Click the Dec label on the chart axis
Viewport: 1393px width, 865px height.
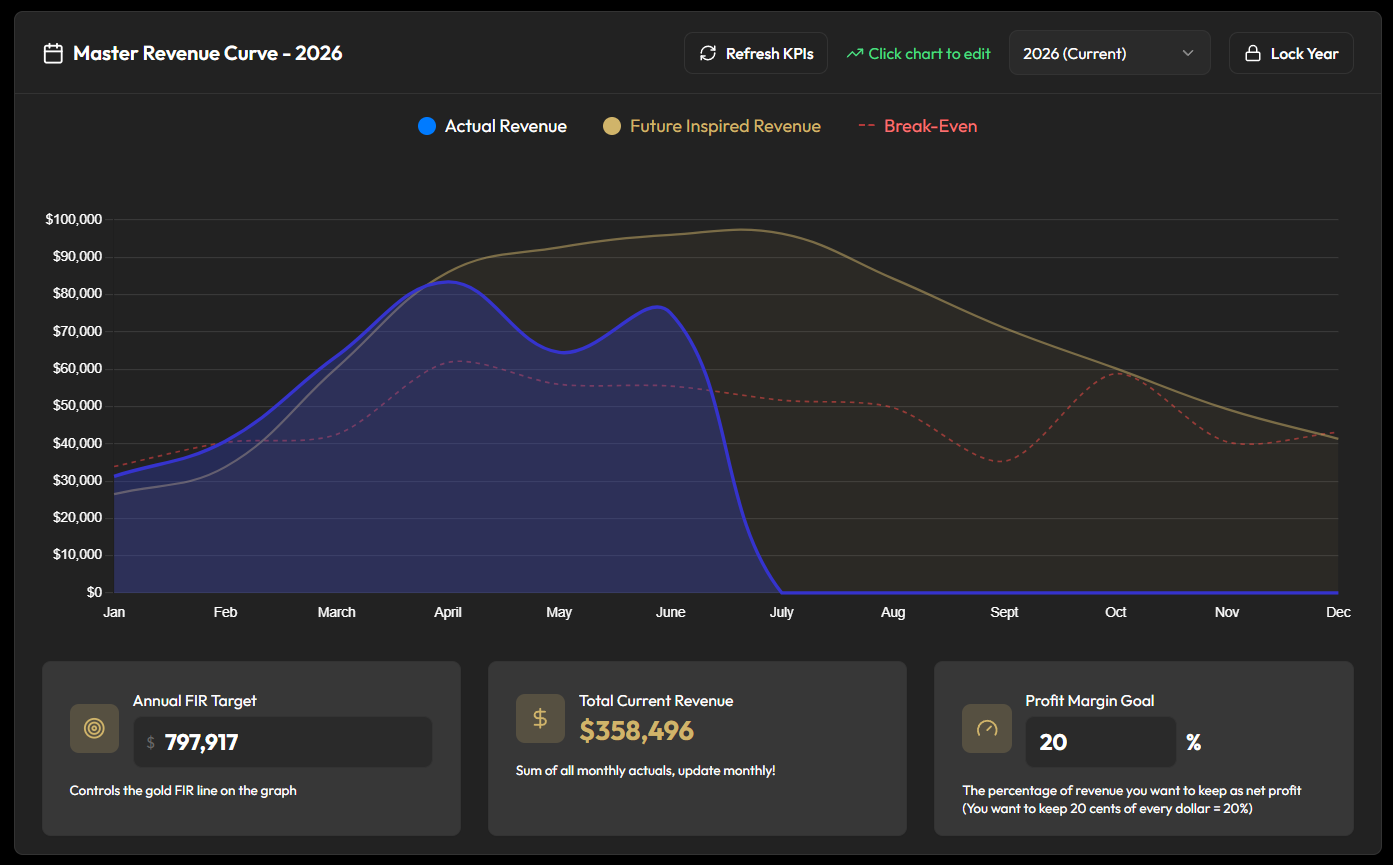1338,612
